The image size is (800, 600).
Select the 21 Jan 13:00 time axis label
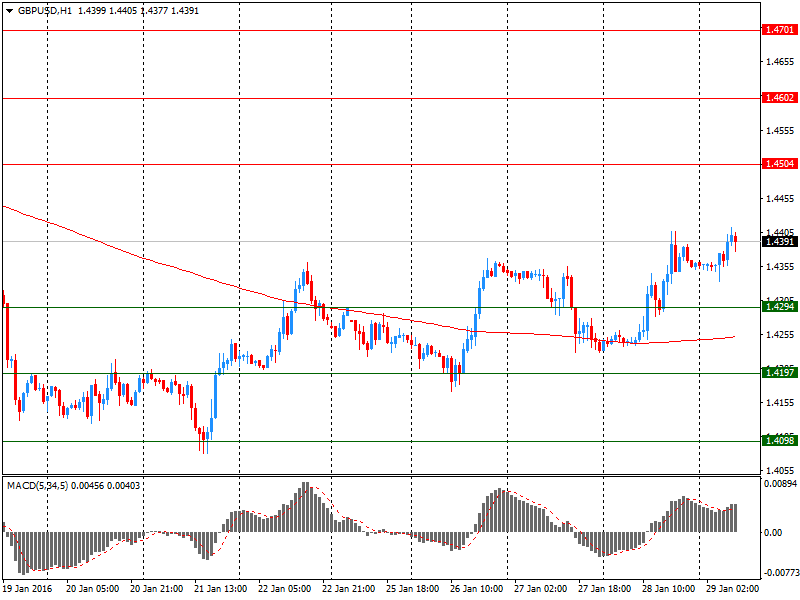click(221, 589)
